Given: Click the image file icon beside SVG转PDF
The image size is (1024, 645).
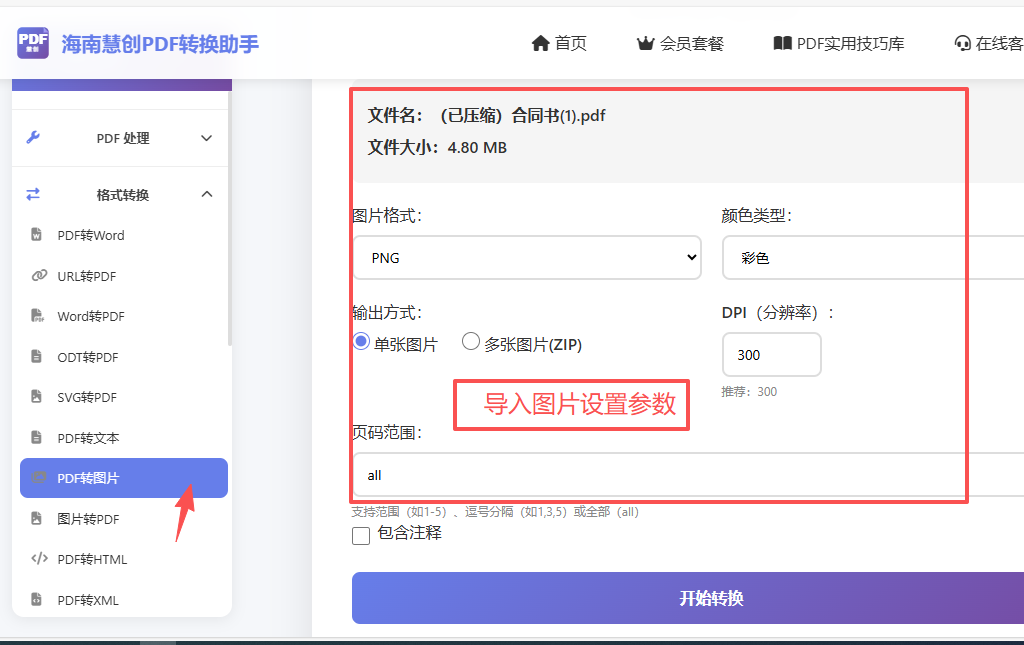Looking at the screenshot, I should point(37,396).
